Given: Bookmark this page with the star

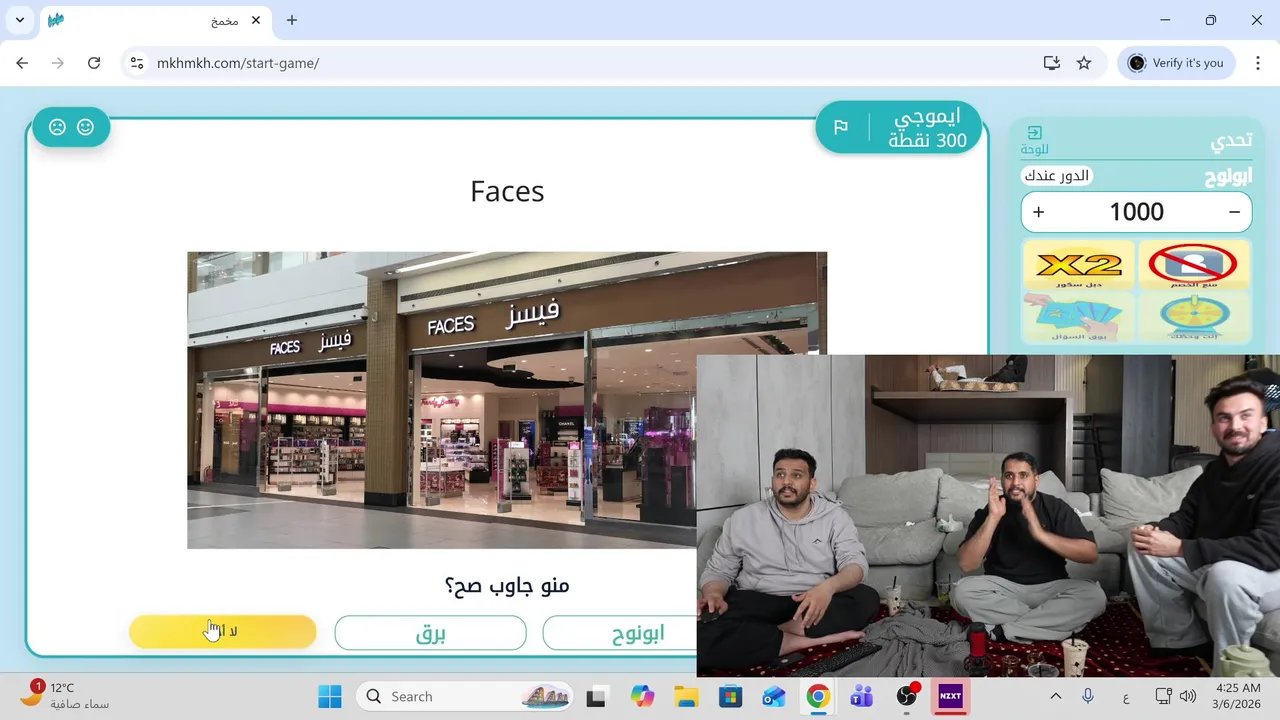Looking at the screenshot, I should [1084, 63].
